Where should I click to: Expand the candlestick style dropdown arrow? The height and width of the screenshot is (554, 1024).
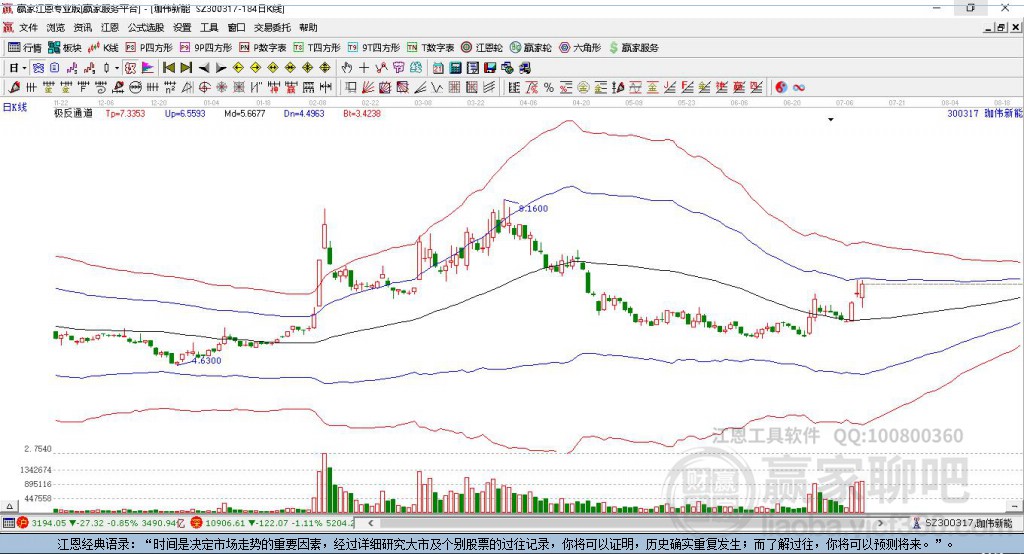click(x=117, y=67)
